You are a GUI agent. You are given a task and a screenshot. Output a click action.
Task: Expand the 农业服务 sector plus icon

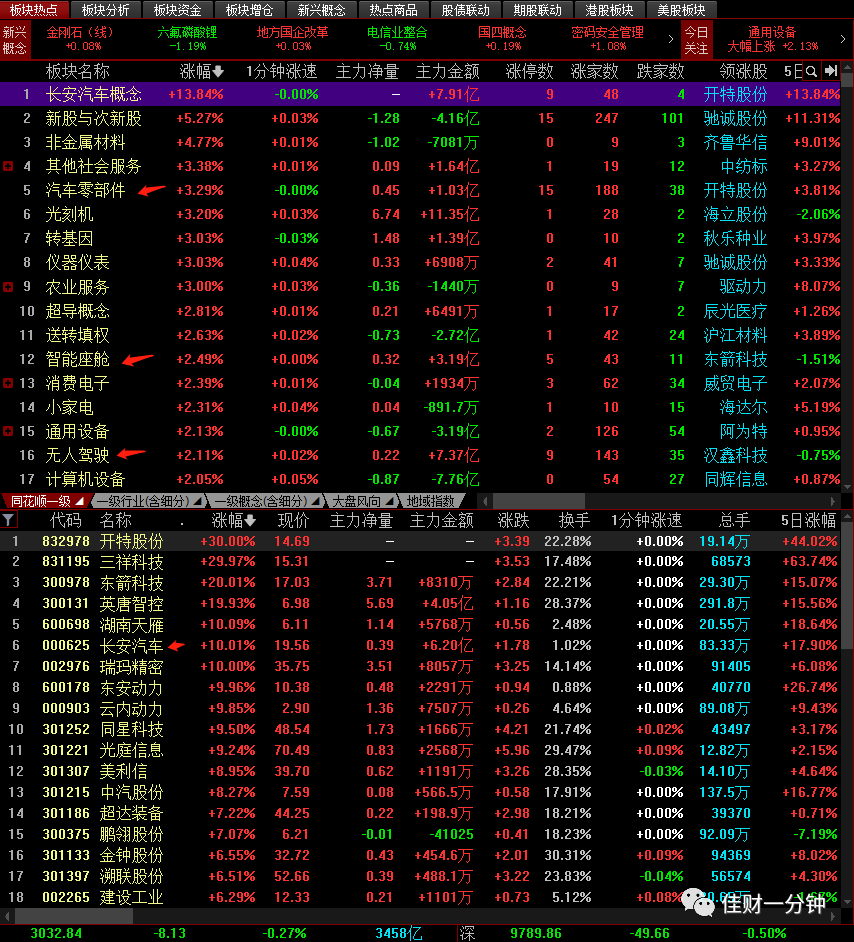[8, 287]
